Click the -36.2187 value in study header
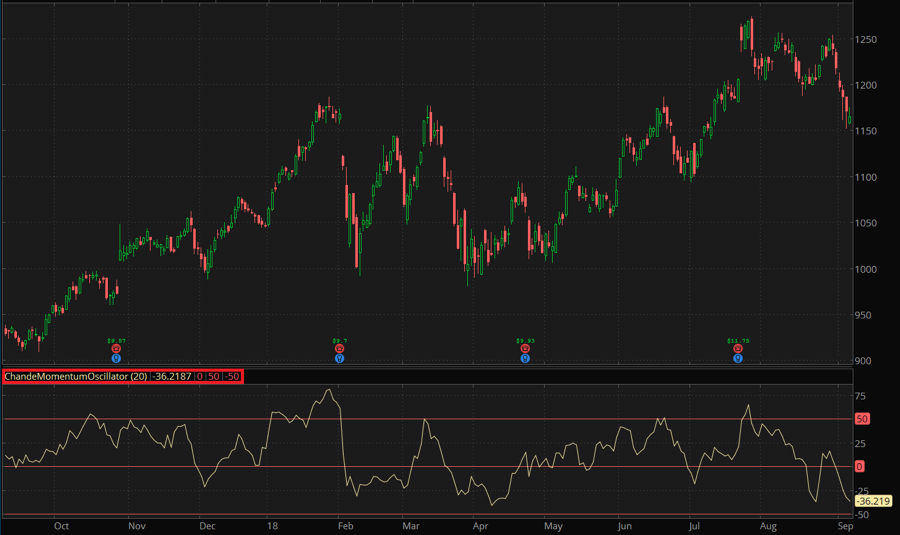900x535 pixels. pos(172,376)
